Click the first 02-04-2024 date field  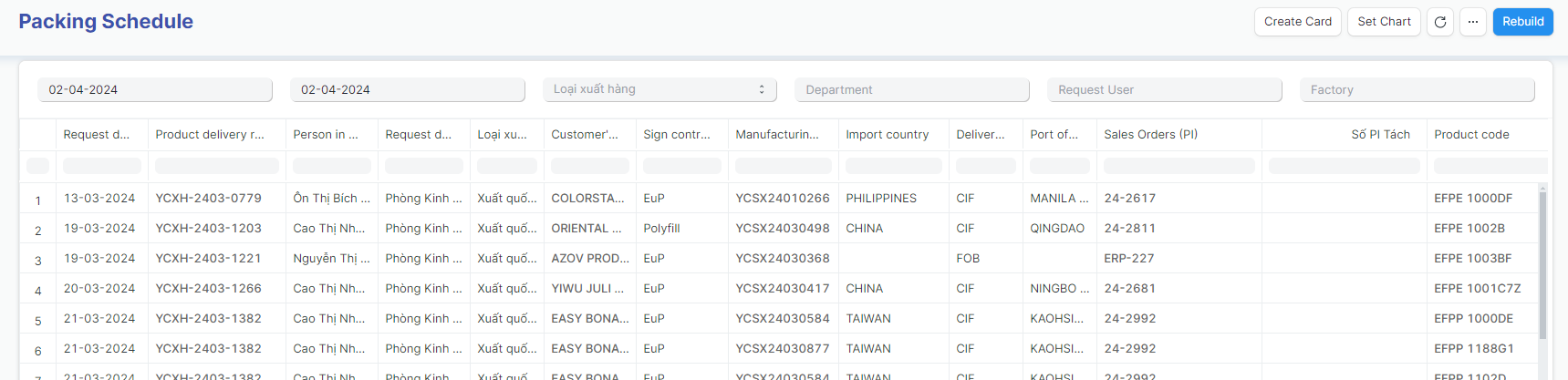[155, 89]
